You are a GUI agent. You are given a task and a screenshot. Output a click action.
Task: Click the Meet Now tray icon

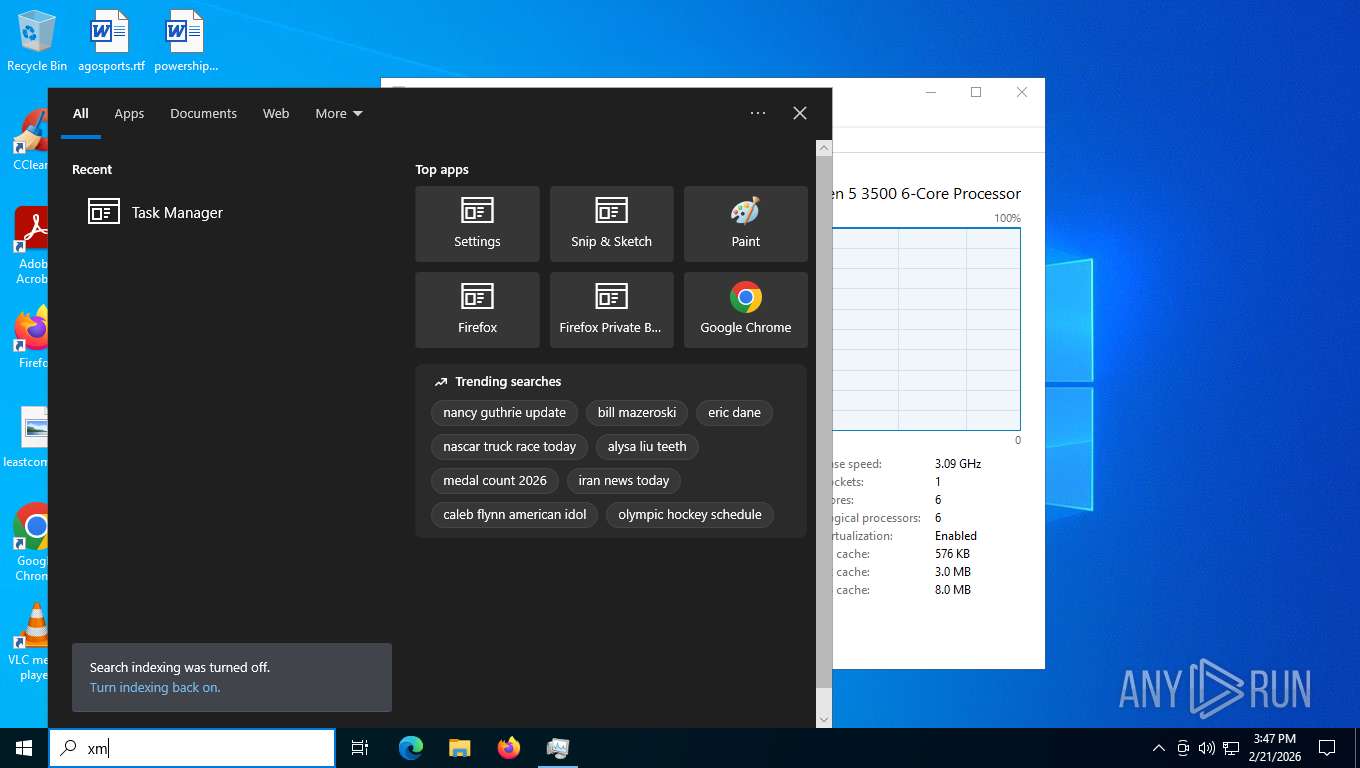click(x=1183, y=748)
